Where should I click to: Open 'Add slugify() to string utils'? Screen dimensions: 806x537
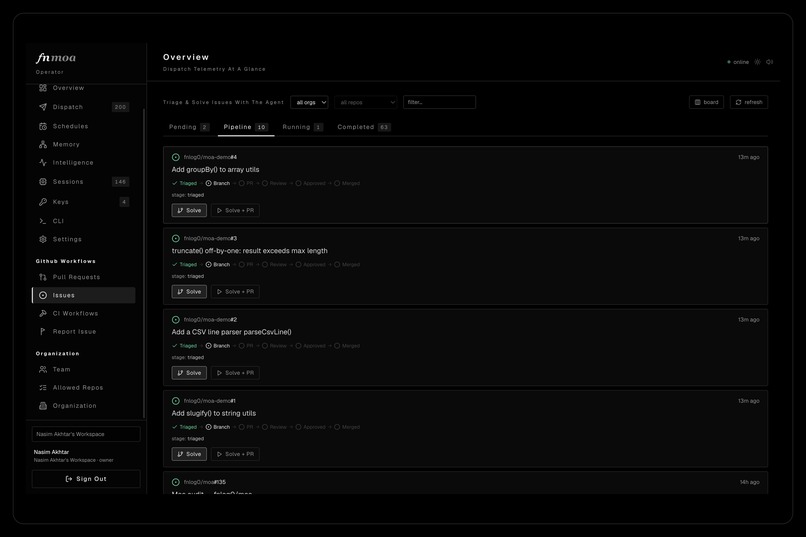click(214, 413)
